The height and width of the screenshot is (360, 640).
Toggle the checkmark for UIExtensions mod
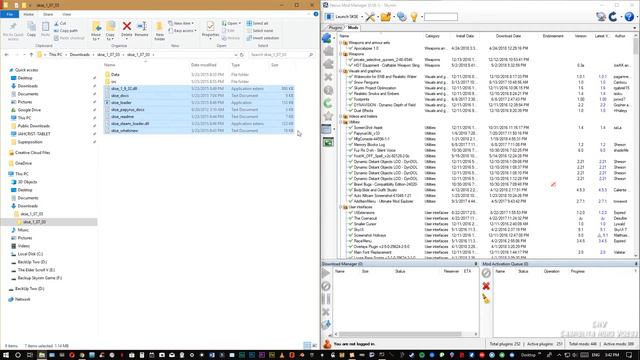pyautogui.click(x=350, y=213)
